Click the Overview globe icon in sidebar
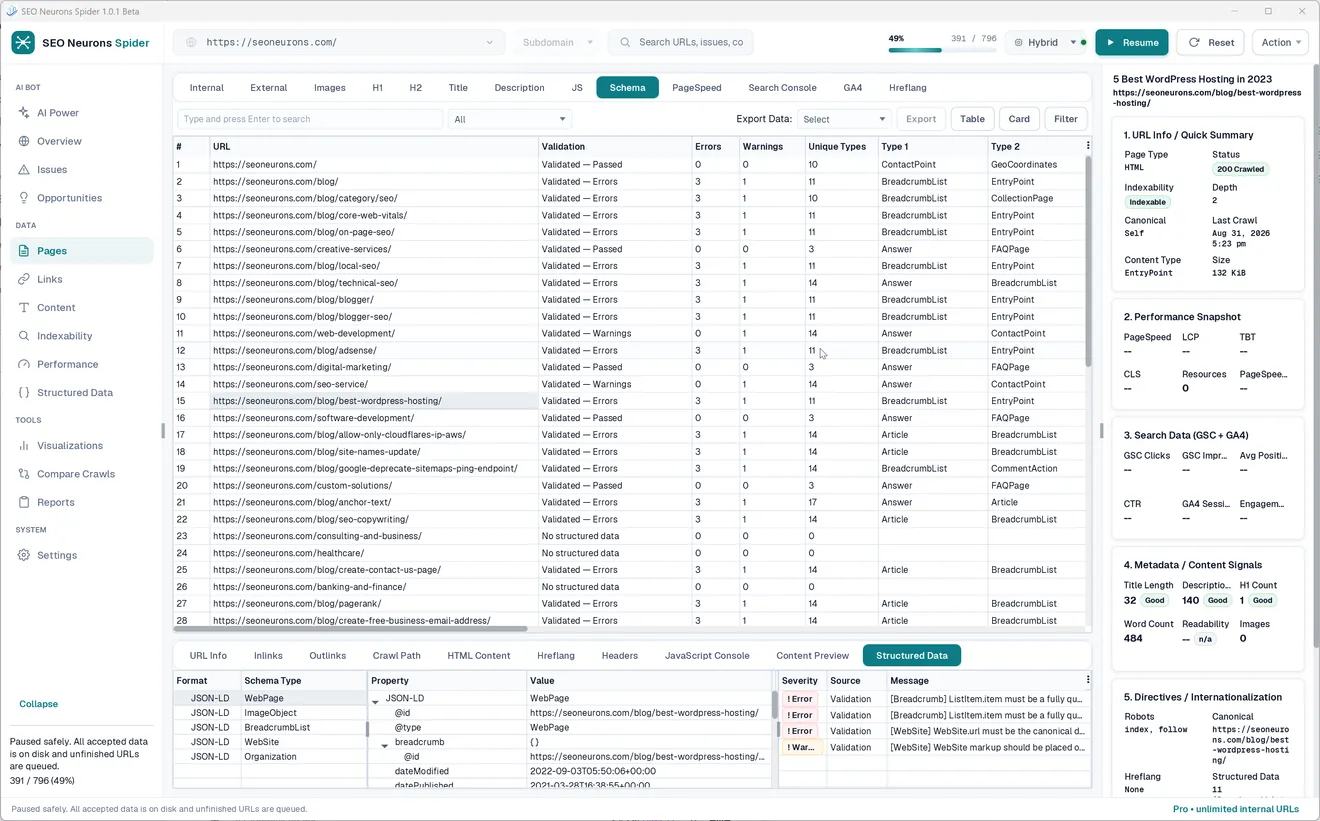This screenshot has width=1320, height=821. coord(24,141)
